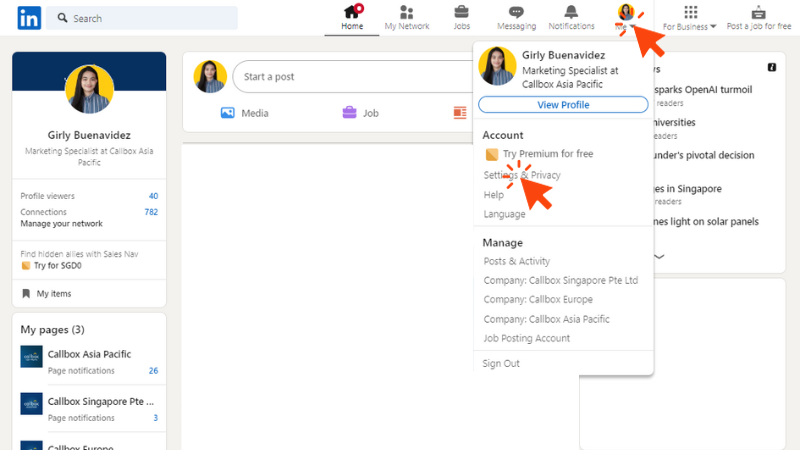
Task: Click Girly Buenavidez name in dropdown
Action: (x=563, y=55)
